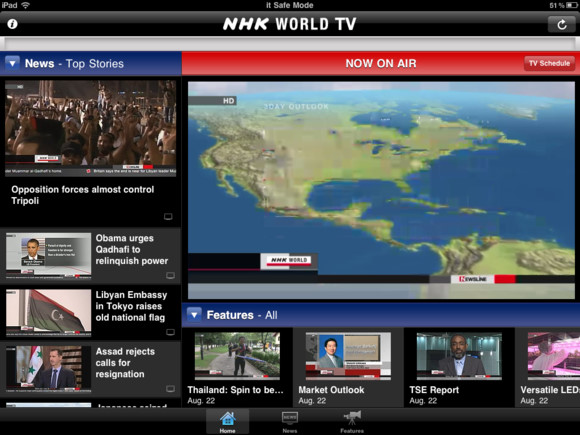Viewport: 580px width, 435px height.
Task: Click video icon on Obama story
Action: [170, 275]
